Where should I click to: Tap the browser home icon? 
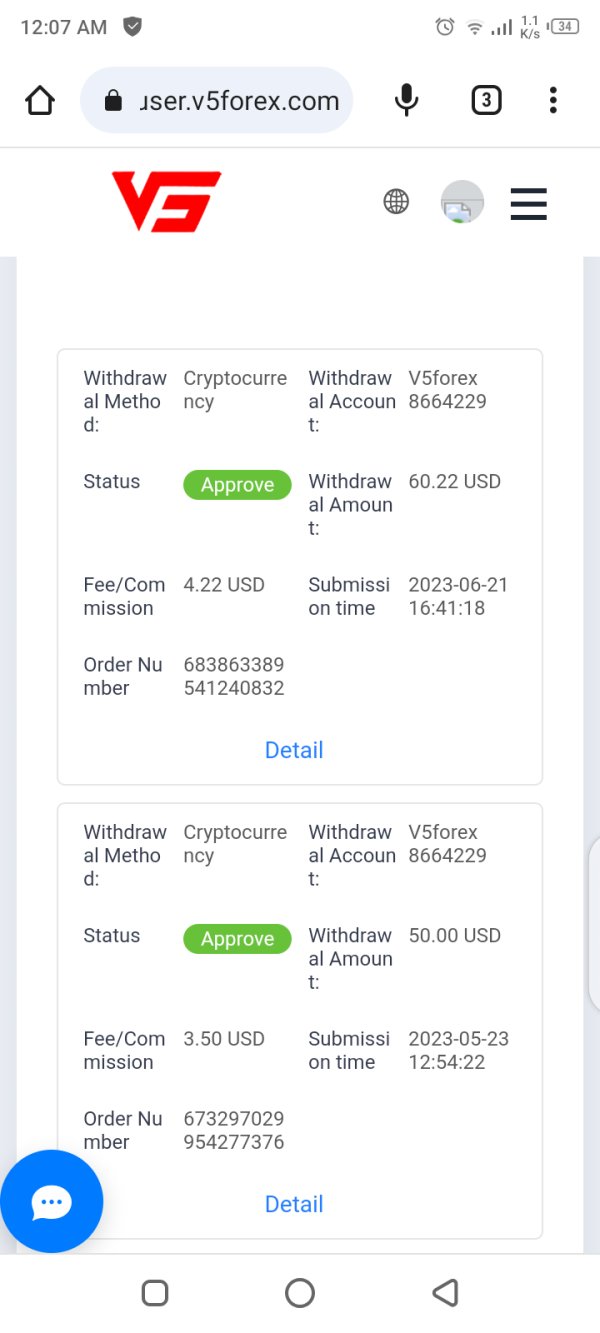(40, 100)
